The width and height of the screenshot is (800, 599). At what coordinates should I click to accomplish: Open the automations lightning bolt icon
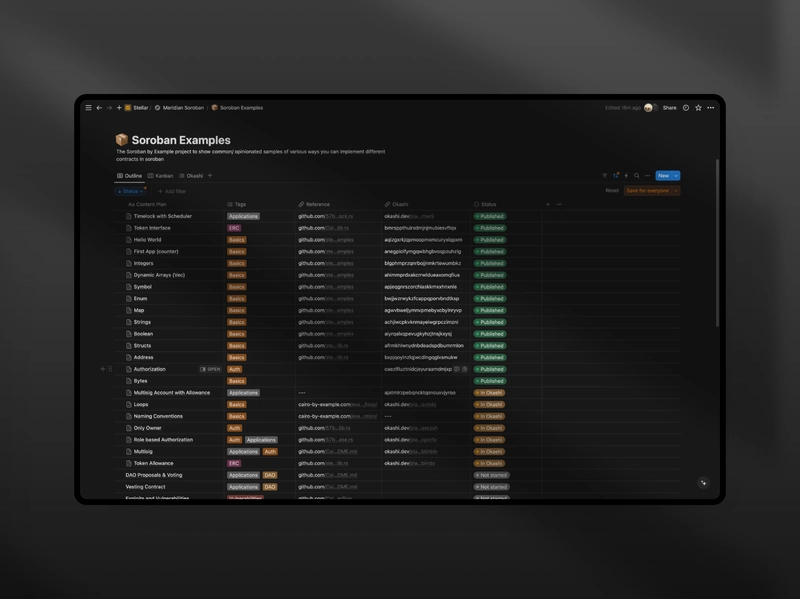click(x=626, y=176)
